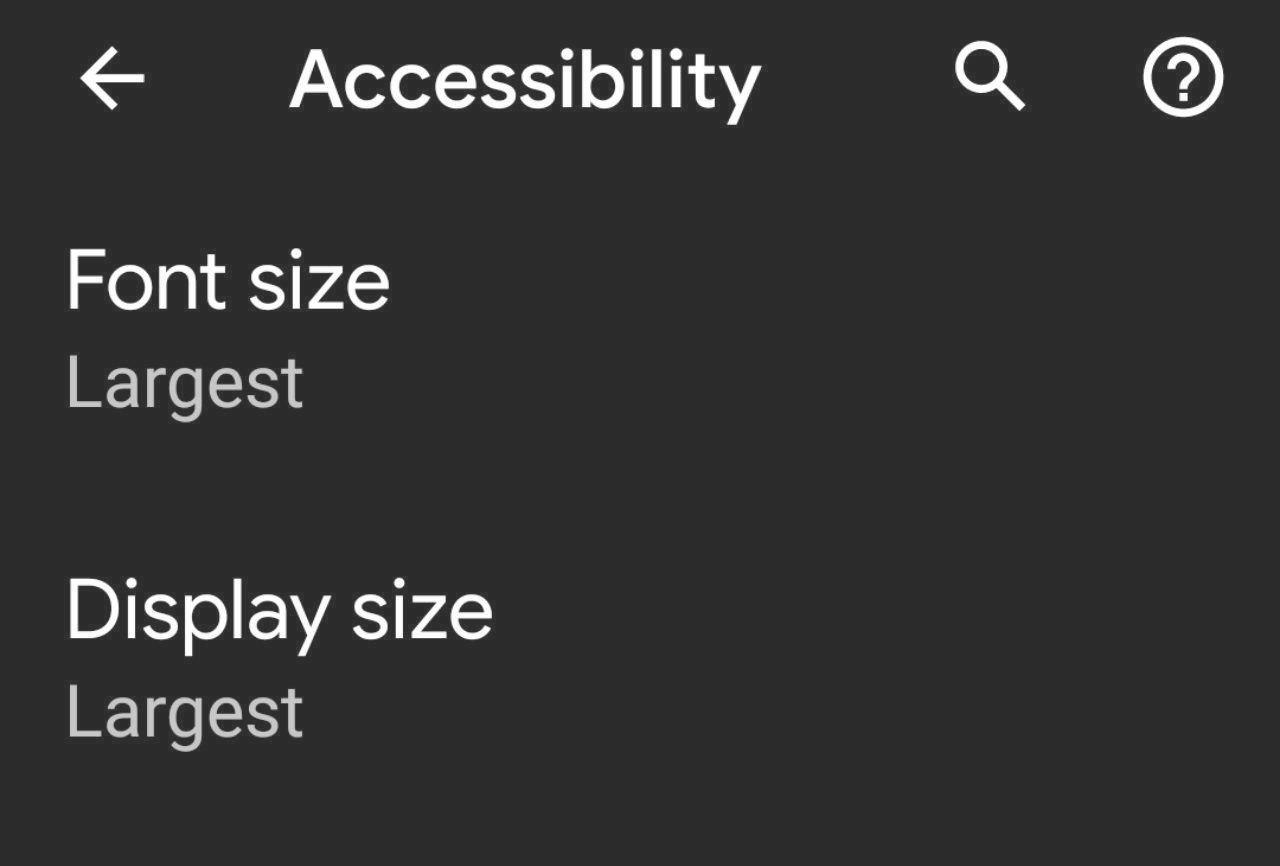The width and height of the screenshot is (1280, 866).
Task: Start a settings search with the magnifying glass
Action: tap(992, 77)
